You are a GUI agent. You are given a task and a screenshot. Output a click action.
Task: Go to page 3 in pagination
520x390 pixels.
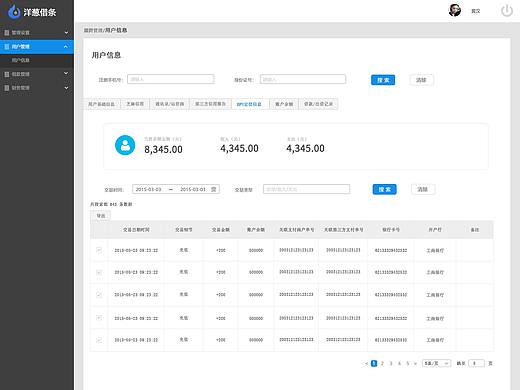pos(391,363)
